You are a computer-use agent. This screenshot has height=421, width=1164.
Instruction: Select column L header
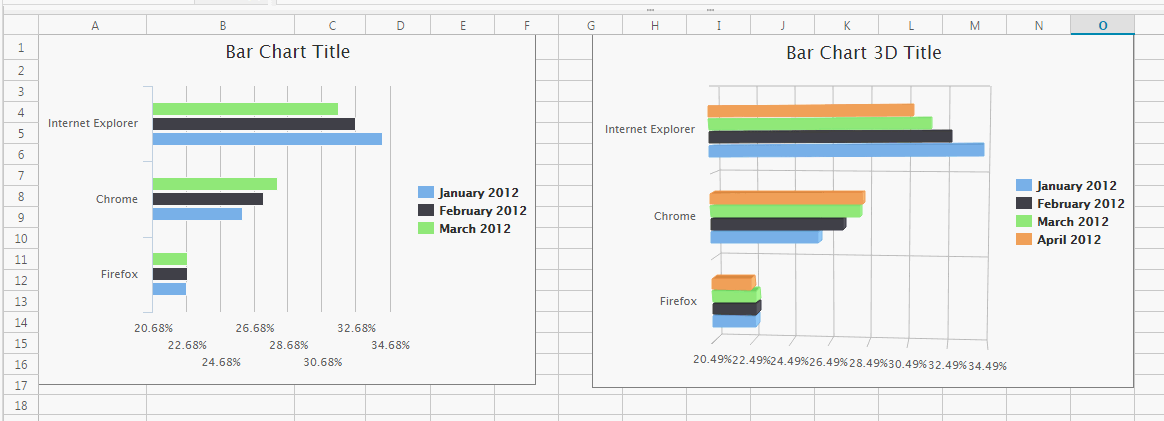(911, 25)
